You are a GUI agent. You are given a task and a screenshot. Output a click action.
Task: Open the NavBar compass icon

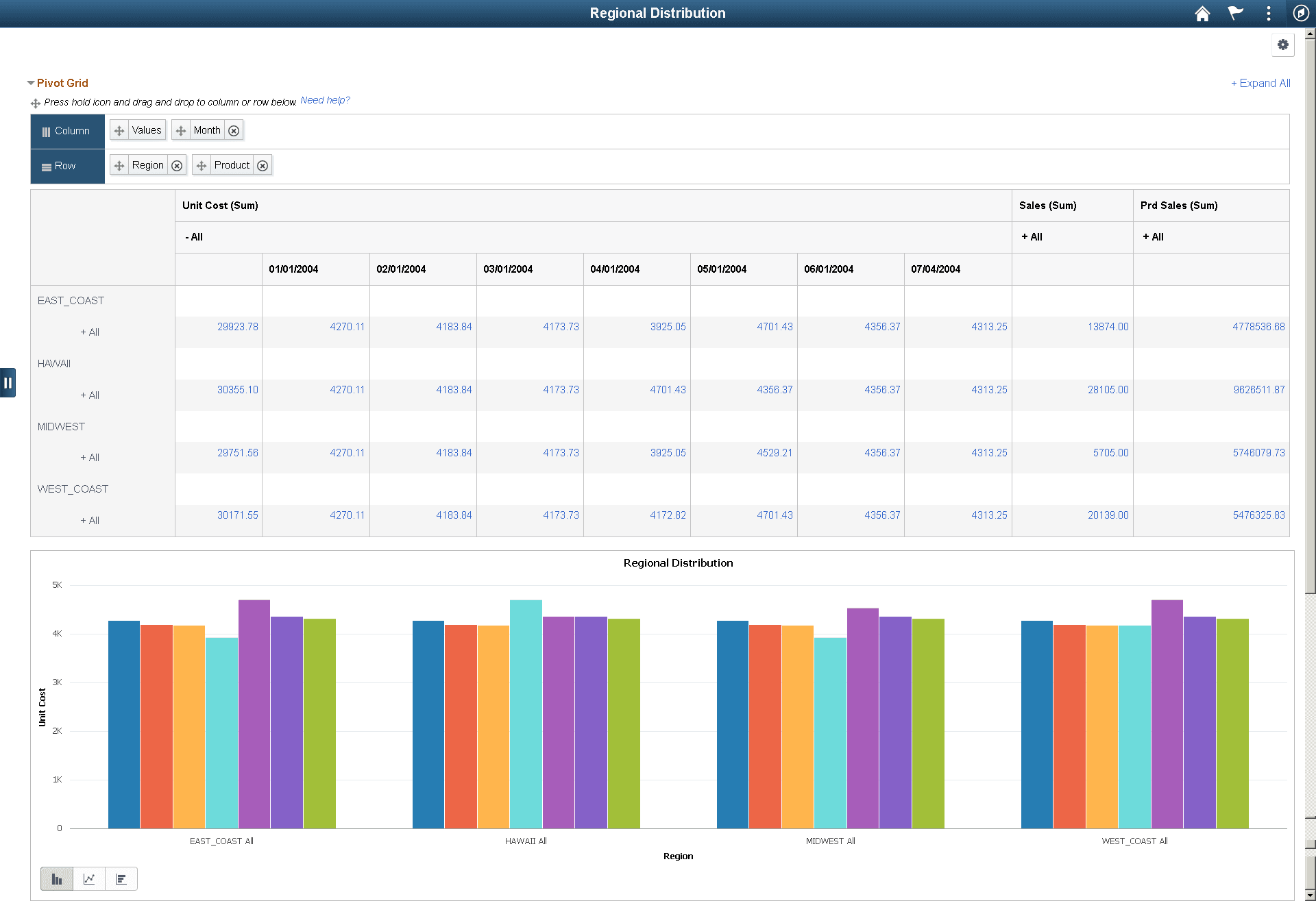point(1300,14)
